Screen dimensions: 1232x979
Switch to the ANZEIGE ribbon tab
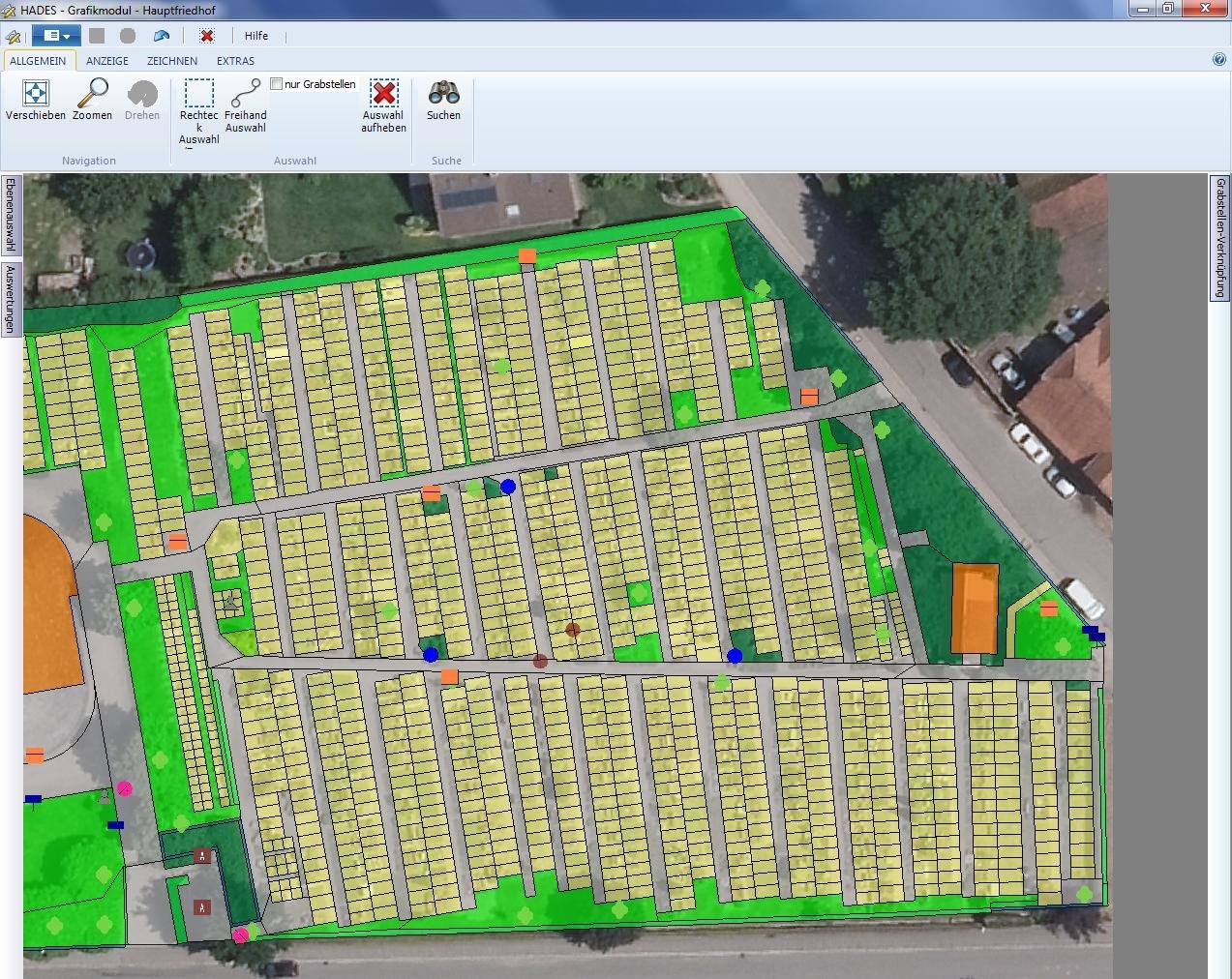pyautogui.click(x=107, y=61)
